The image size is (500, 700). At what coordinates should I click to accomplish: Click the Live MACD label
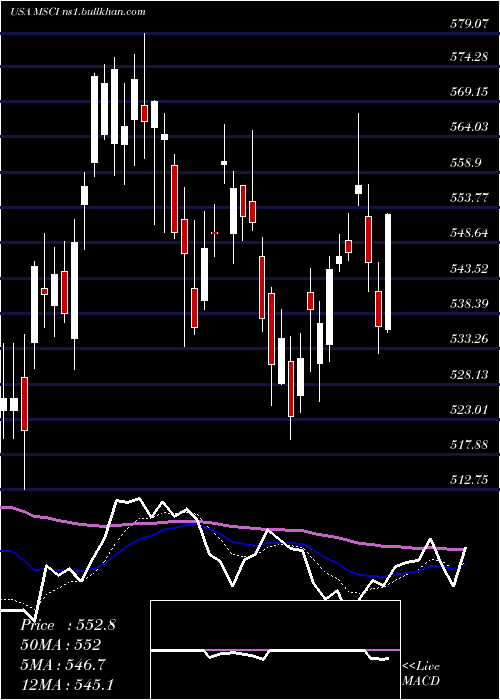point(421,673)
